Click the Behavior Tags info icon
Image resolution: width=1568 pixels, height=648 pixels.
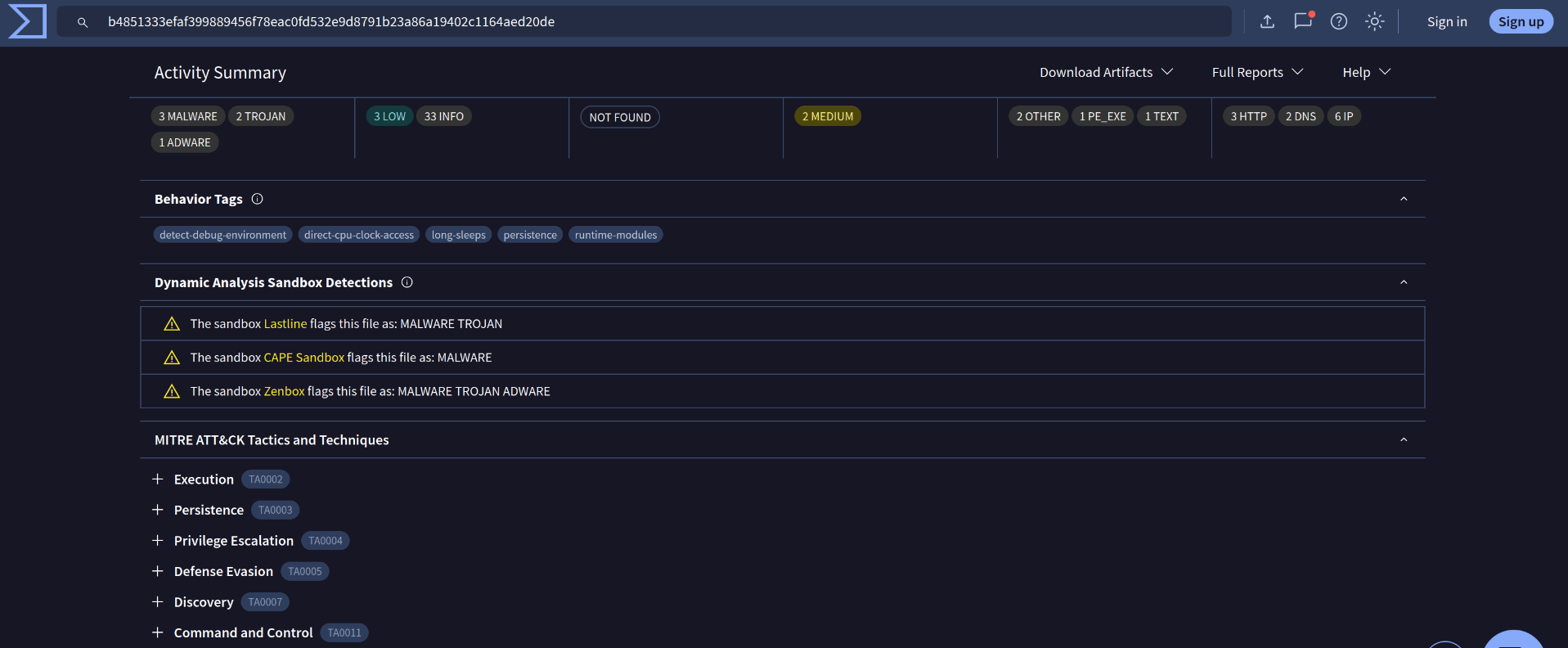pos(257,199)
